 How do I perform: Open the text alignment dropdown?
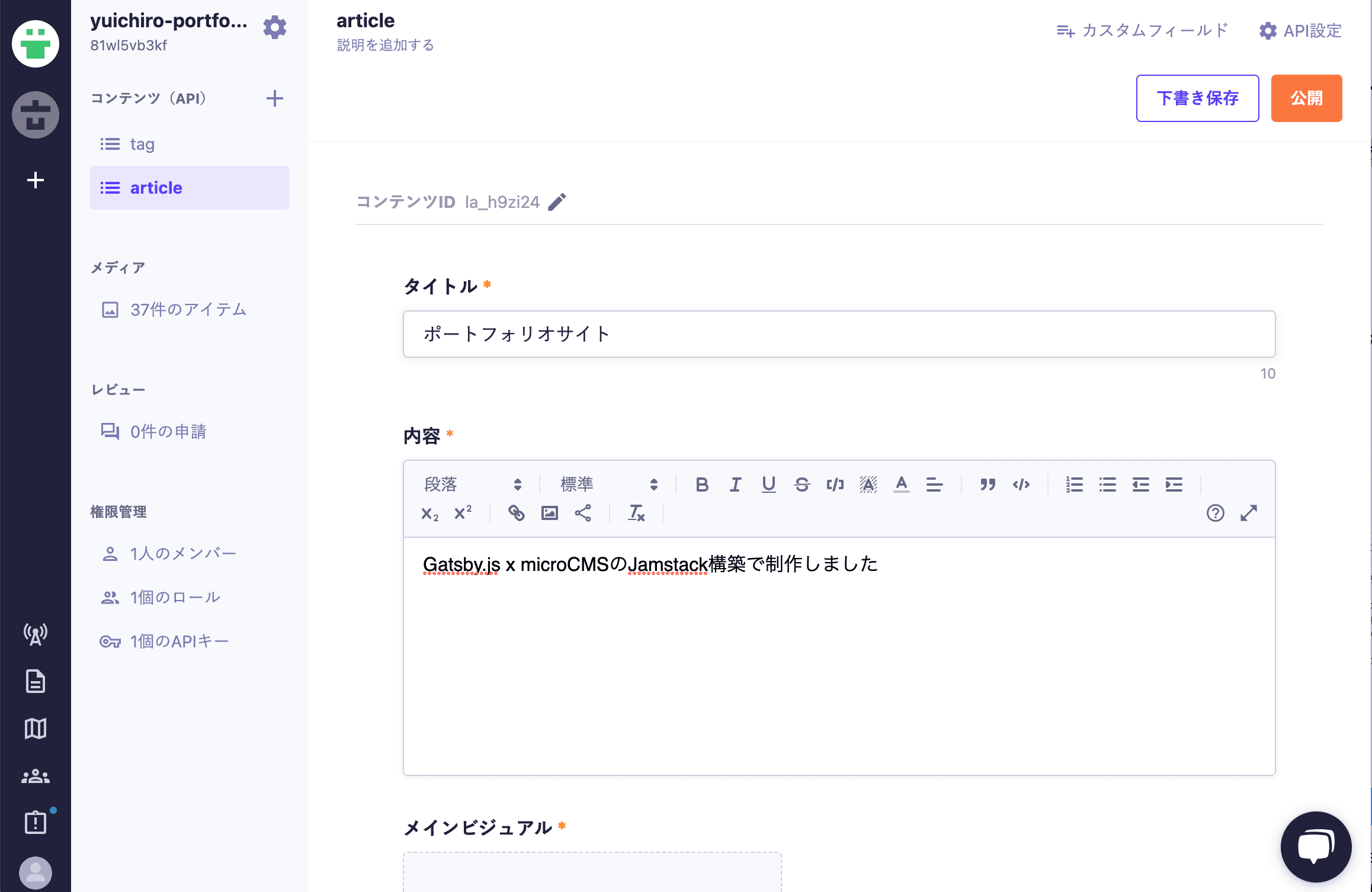[934, 484]
